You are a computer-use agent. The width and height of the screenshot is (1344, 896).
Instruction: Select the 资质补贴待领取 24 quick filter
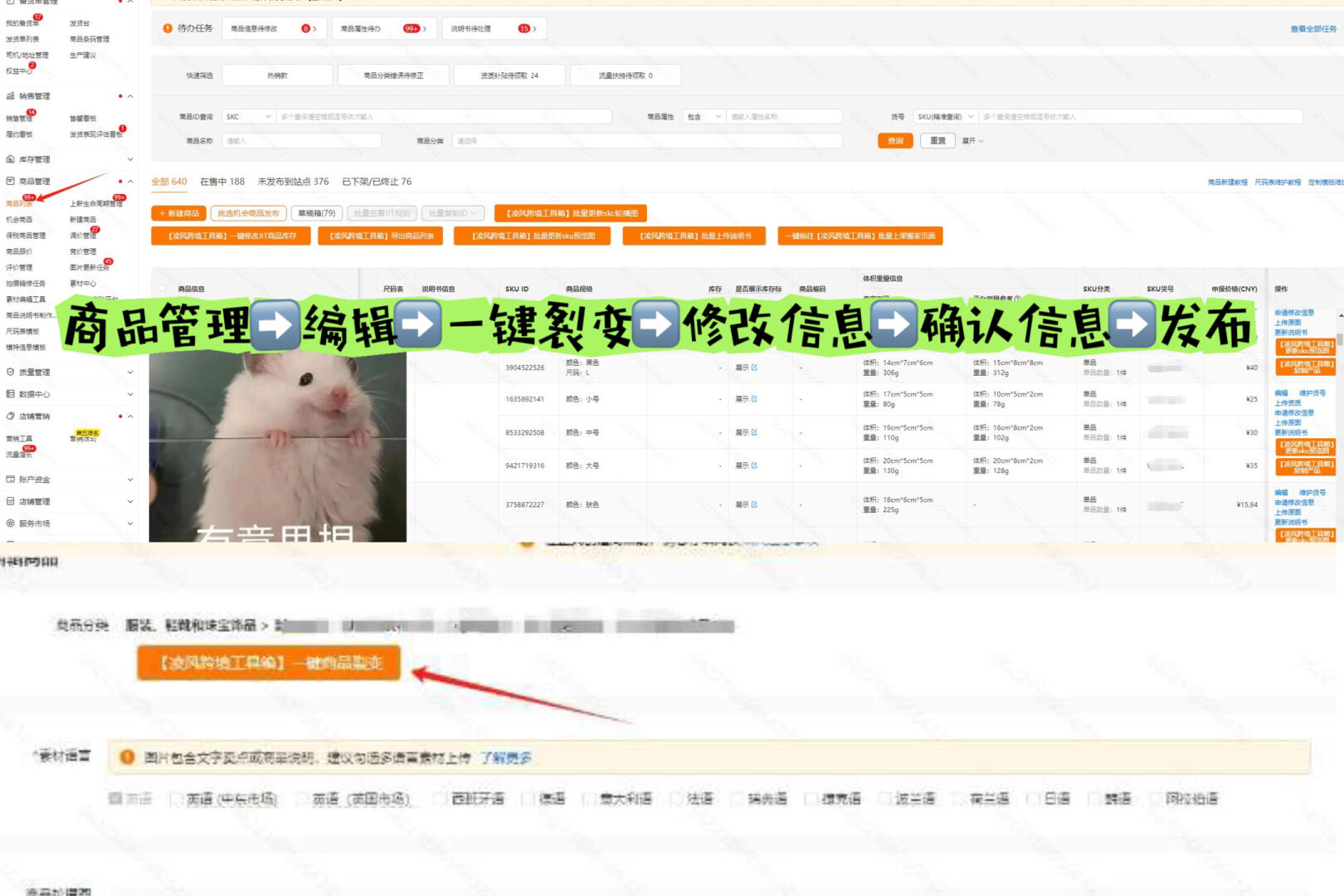pyautogui.click(x=509, y=75)
